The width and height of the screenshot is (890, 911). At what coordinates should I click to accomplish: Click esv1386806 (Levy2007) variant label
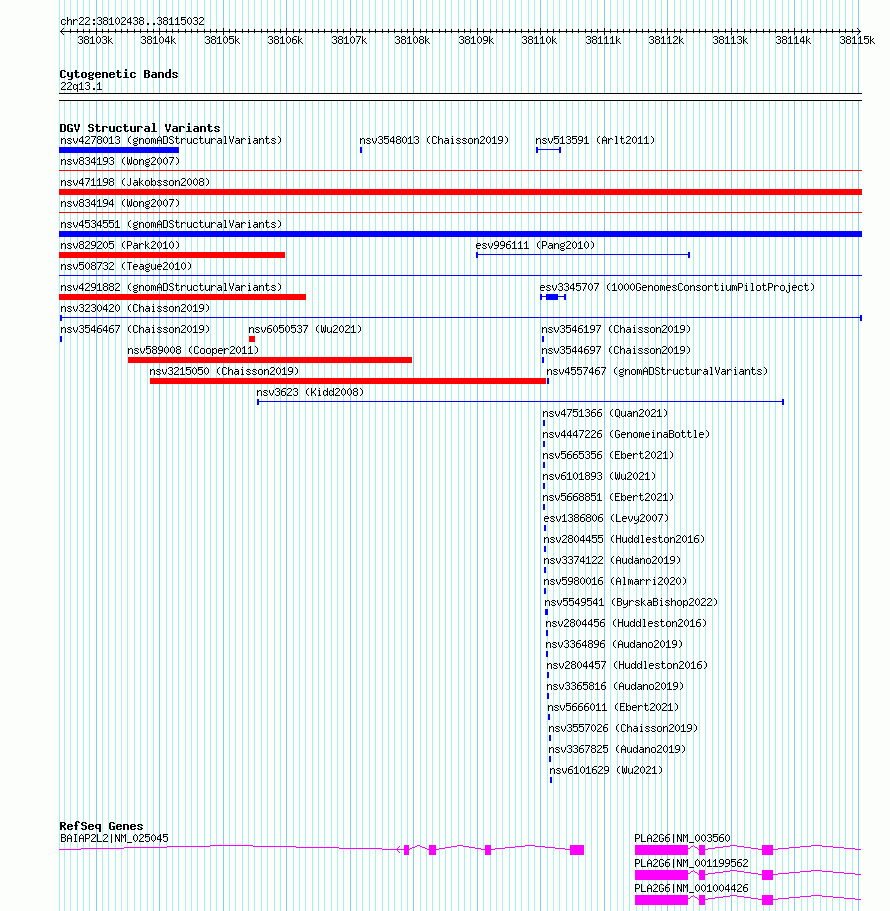pyautogui.click(x=607, y=518)
